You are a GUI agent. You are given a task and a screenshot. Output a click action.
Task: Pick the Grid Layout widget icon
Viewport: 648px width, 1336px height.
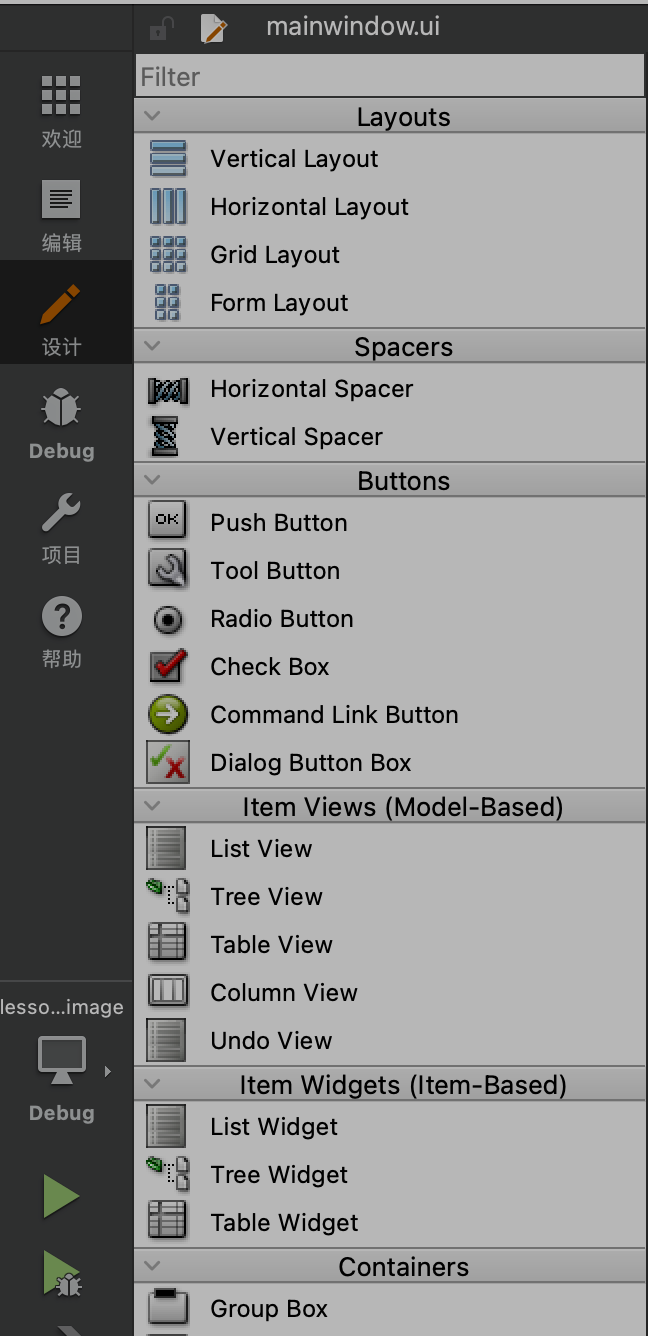168,255
